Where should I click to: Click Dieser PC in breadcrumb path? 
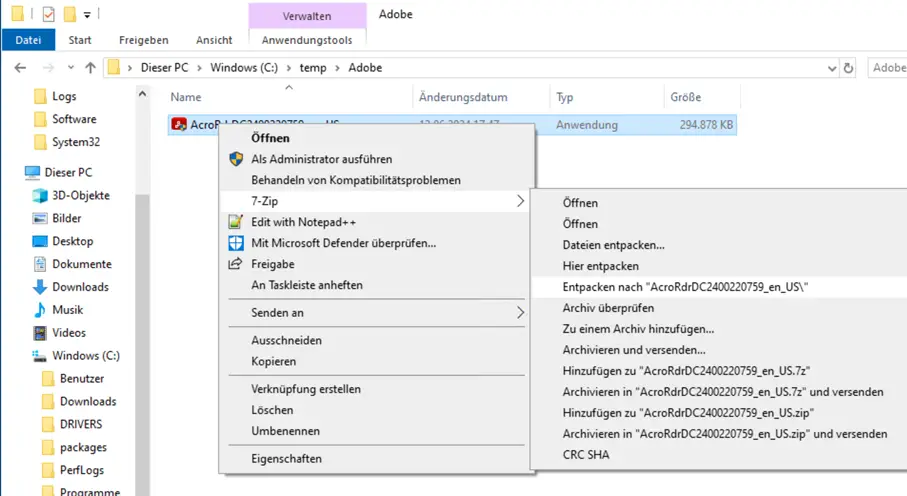click(165, 68)
